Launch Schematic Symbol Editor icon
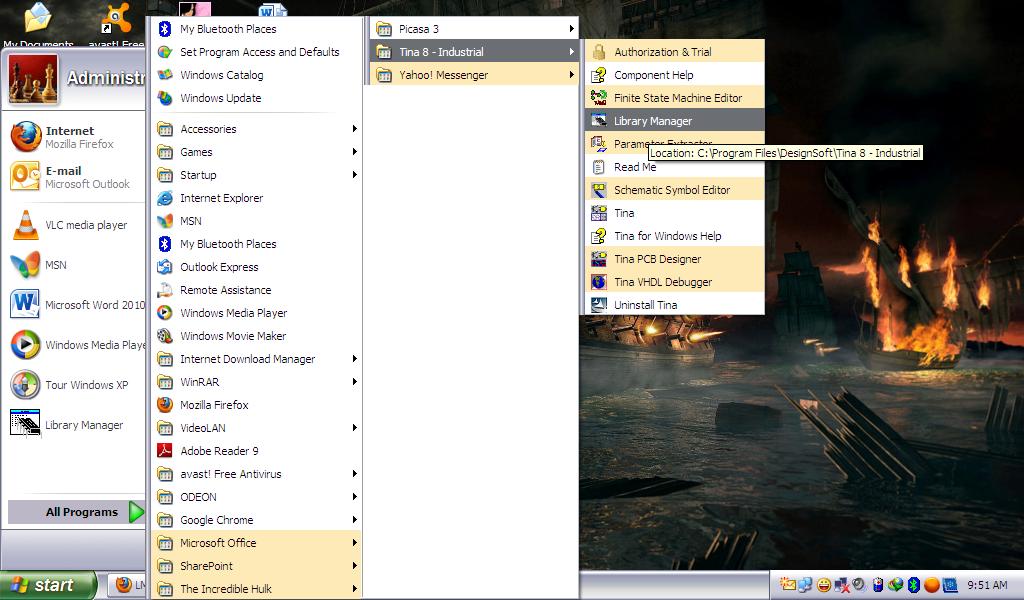The image size is (1024, 600). [x=598, y=190]
